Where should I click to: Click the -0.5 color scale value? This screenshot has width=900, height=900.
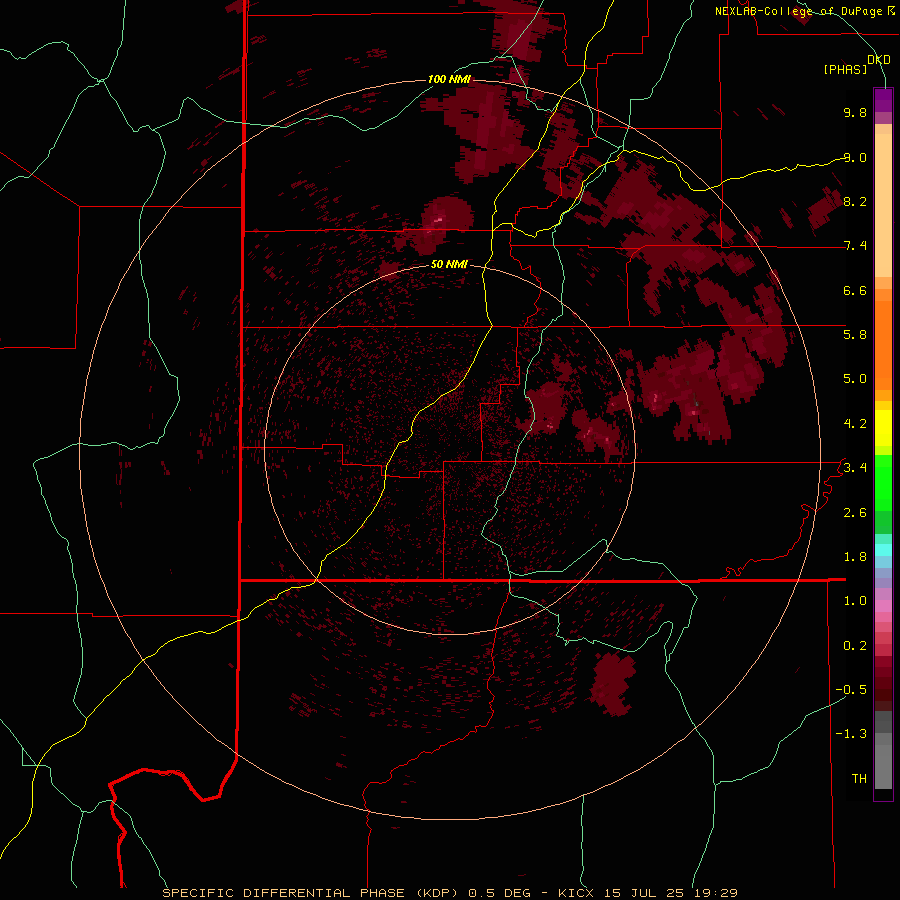point(851,689)
